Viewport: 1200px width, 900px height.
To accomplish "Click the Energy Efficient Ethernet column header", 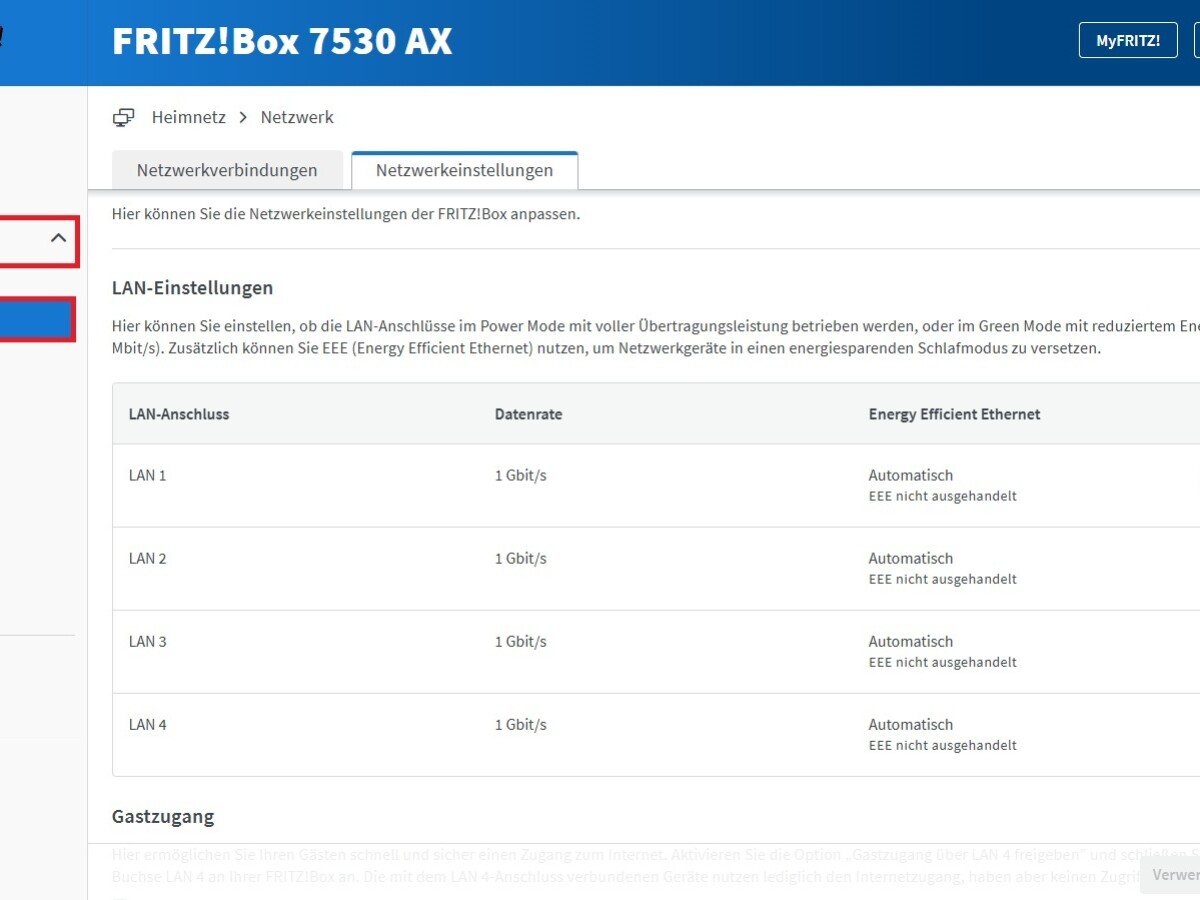I will coord(954,414).
